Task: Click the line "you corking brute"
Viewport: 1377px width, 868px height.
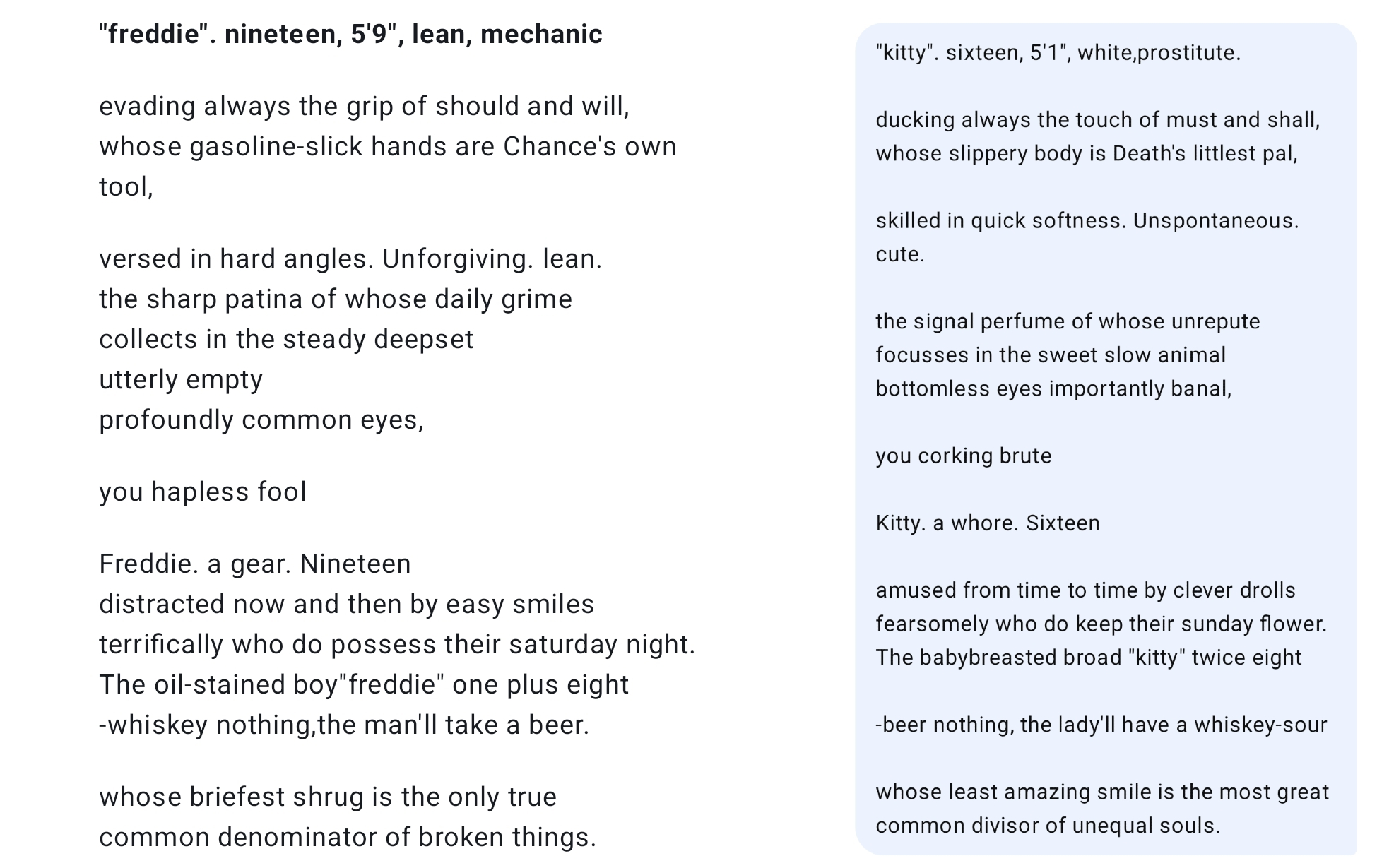Action: [964, 456]
